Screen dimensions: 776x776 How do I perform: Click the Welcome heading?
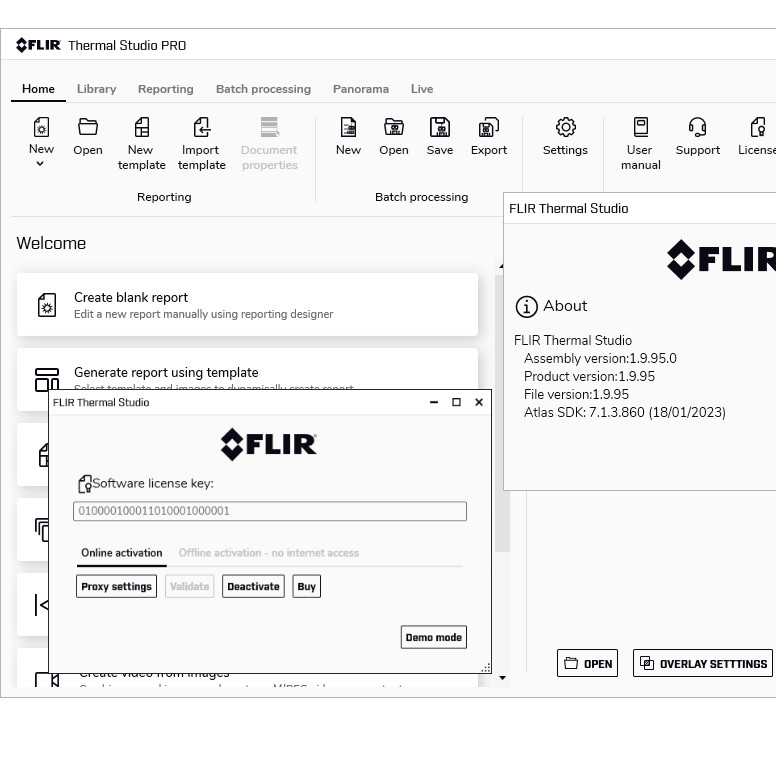tap(51, 243)
